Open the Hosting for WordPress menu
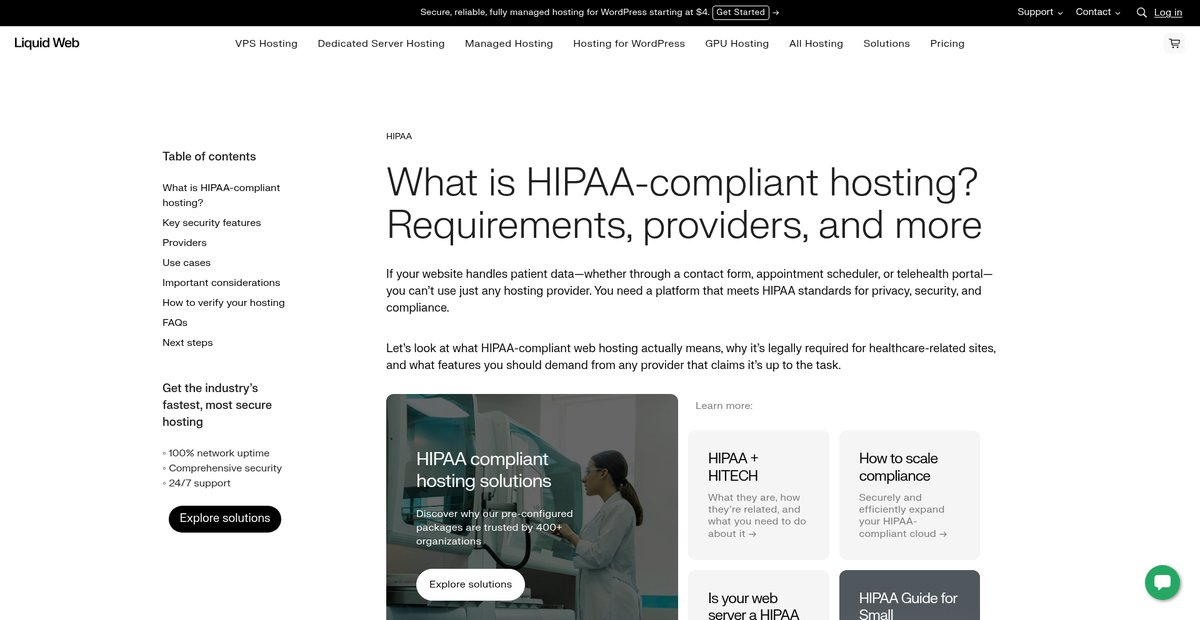1200x620 pixels. tap(629, 44)
